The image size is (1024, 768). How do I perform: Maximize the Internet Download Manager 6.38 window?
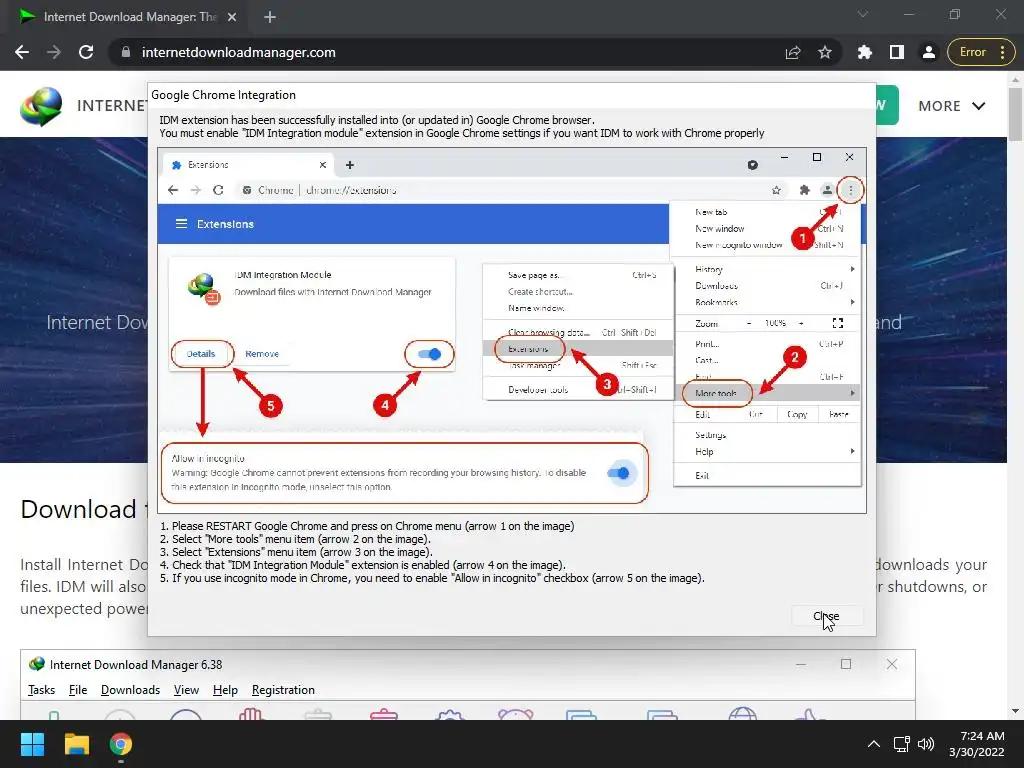tap(846, 664)
